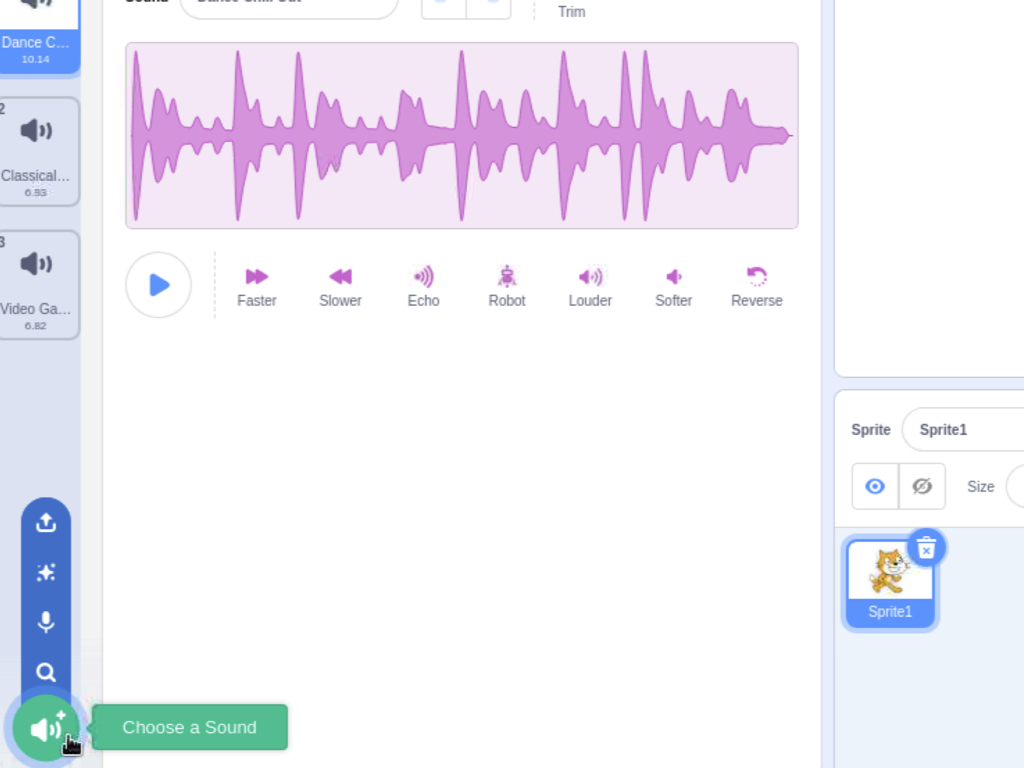Click into the Sprite name field
1024x768 pixels.
click(x=963, y=430)
